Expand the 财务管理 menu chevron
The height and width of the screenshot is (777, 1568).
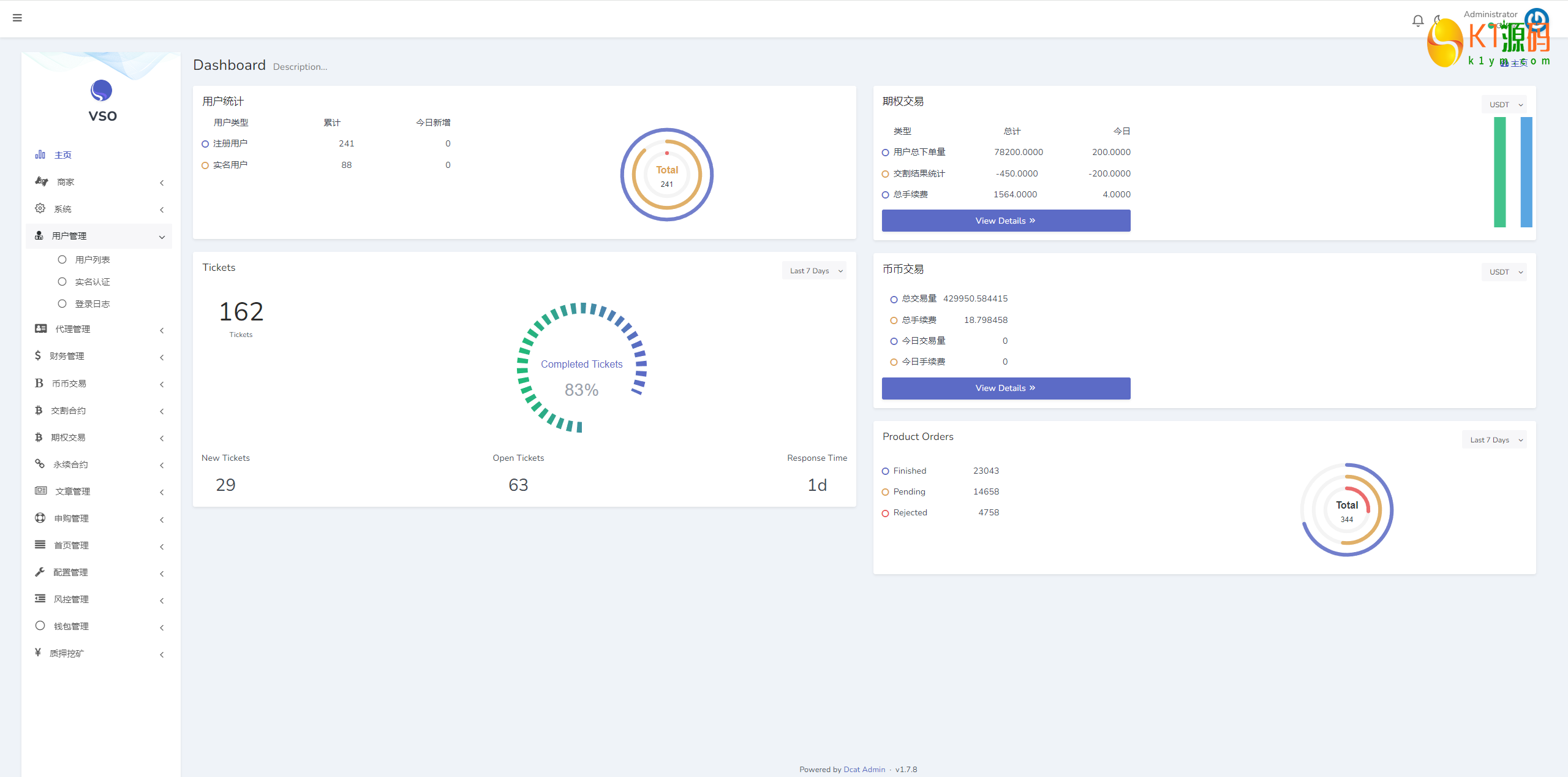(x=162, y=357)
